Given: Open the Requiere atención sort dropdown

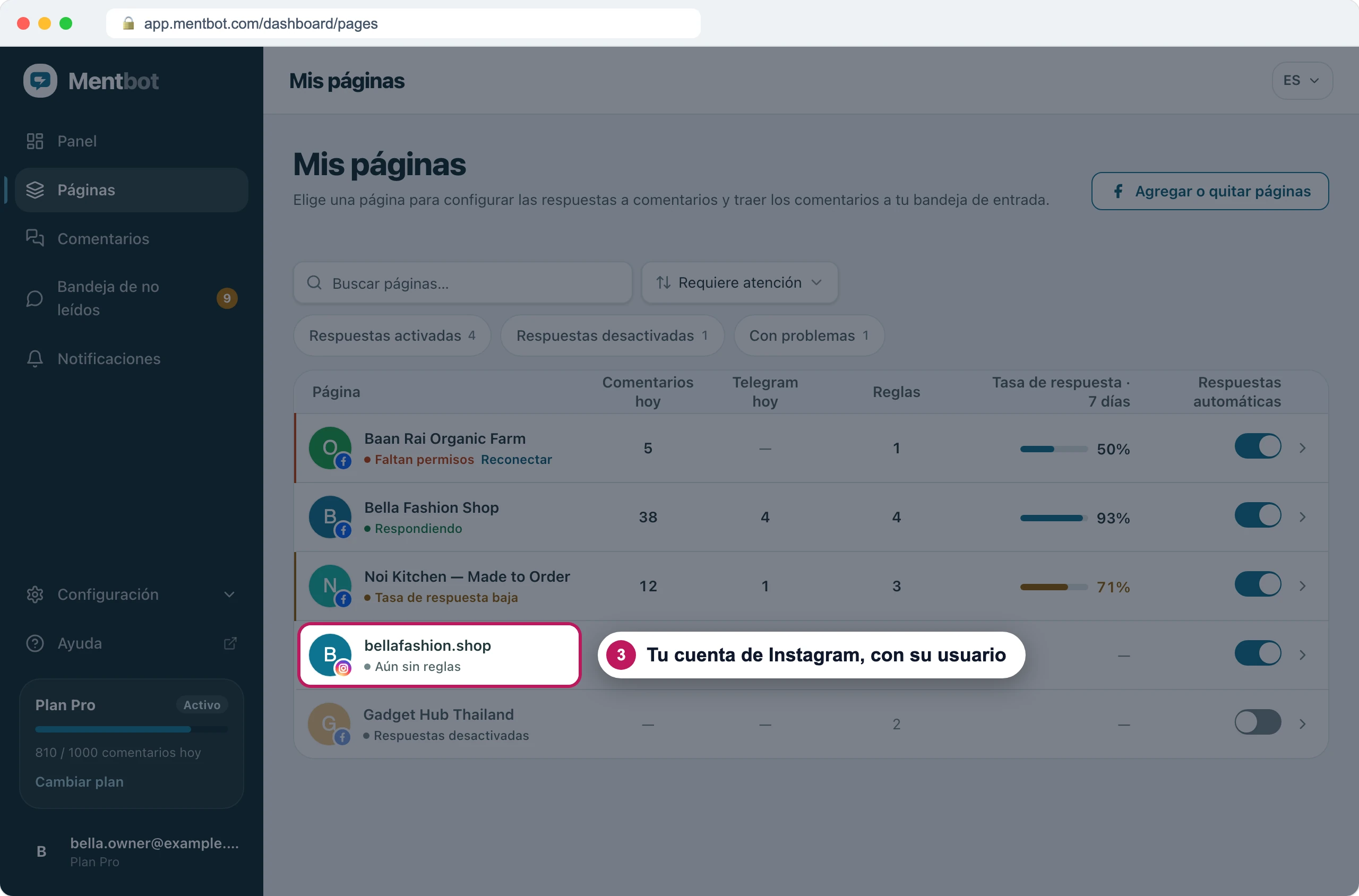Looking at the screenshot, I should (739, 282).
